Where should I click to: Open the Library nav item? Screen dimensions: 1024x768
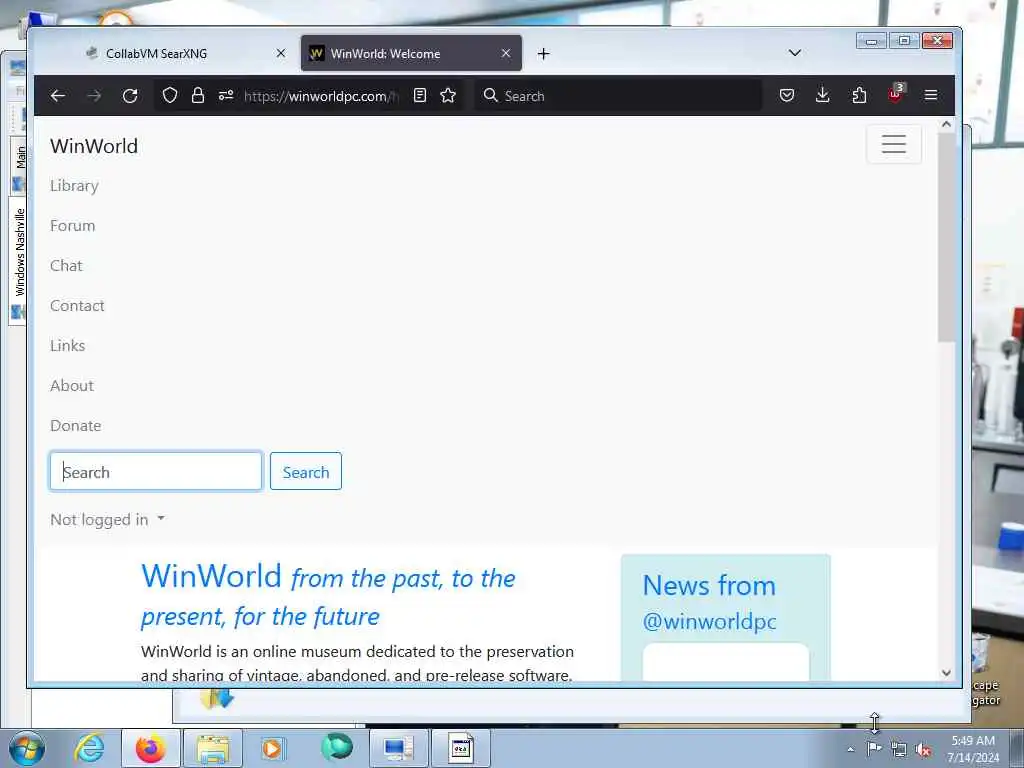(x=74, y=186)
